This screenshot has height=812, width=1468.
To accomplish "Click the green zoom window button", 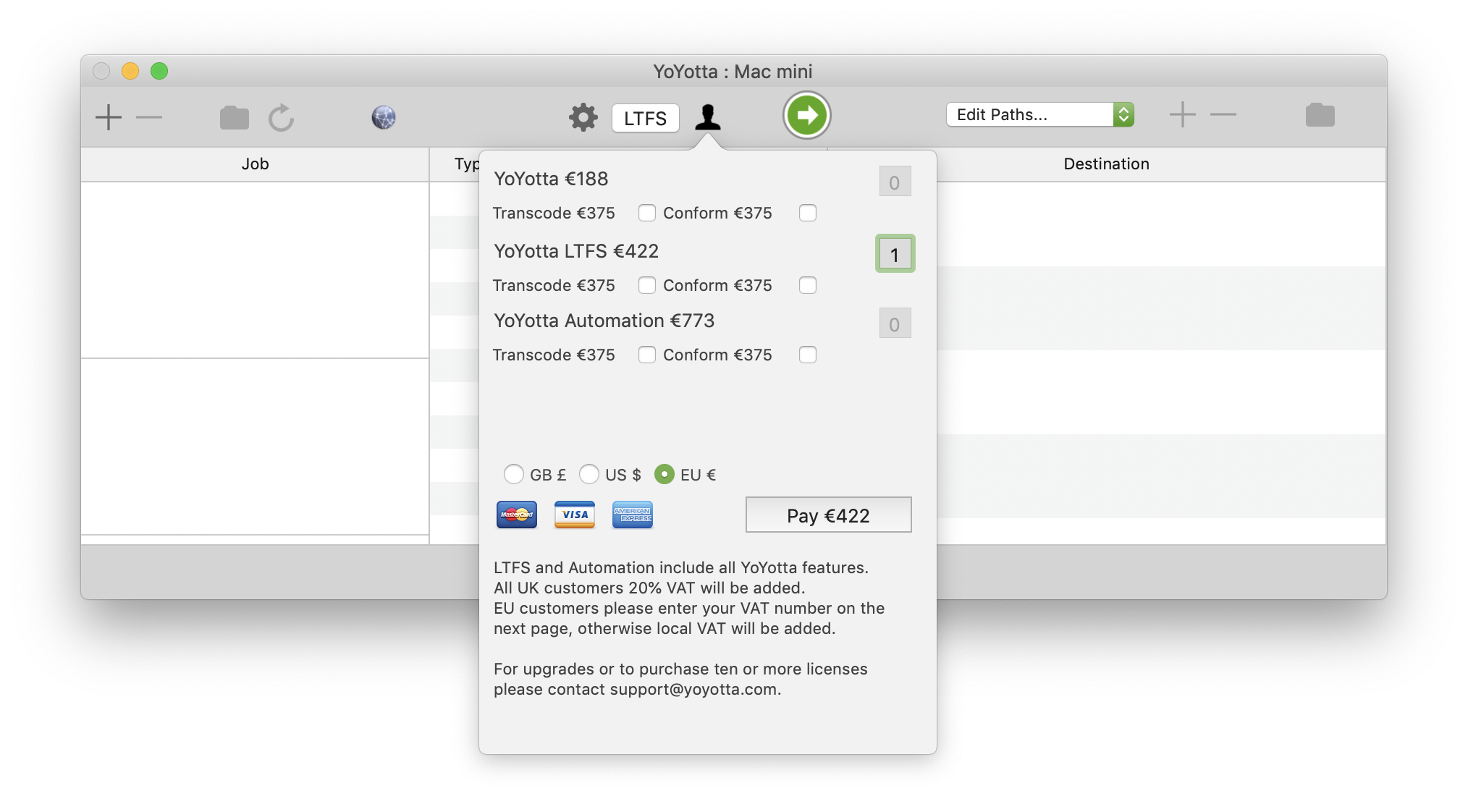I will (159, 71).
